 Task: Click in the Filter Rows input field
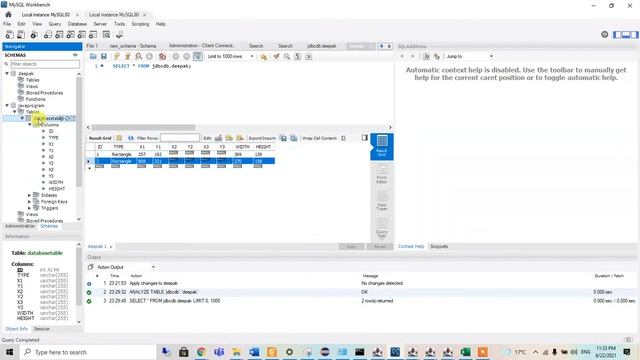[180, 138]
